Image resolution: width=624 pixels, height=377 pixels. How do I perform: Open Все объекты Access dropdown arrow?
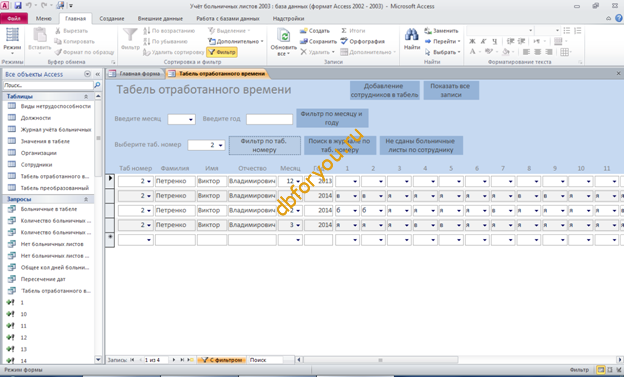point(88,74)
